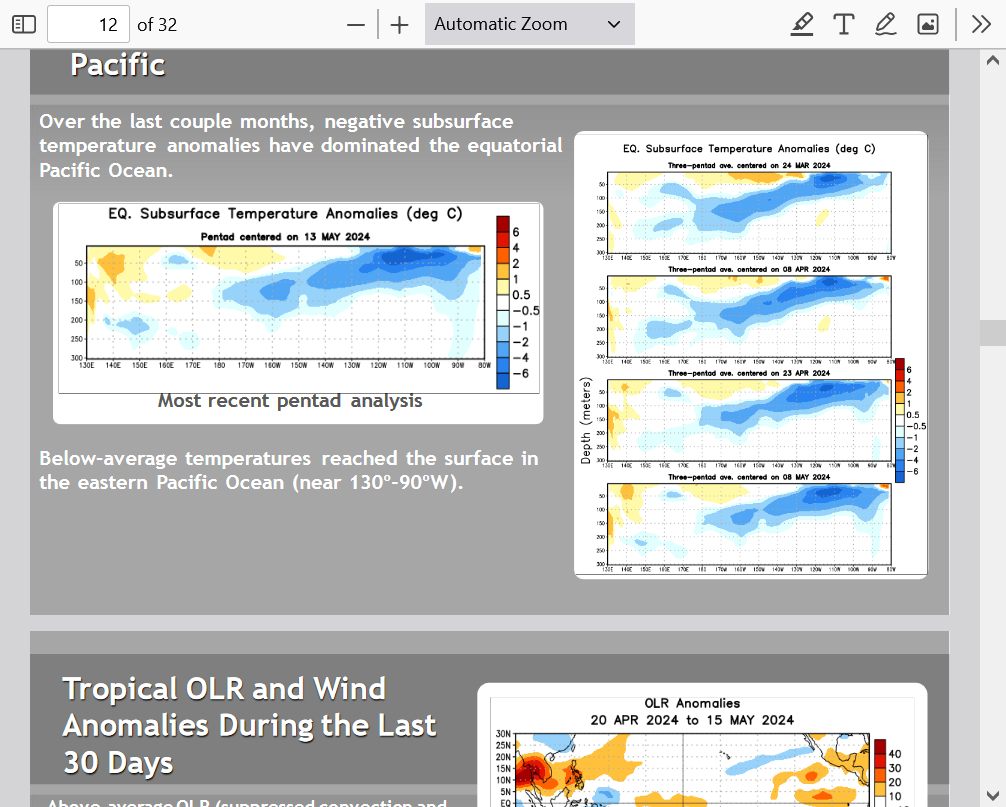The width and height of the screenshot is (1006, 807).
Task: Open the Automatic Zoom dropdown
Action: (x=529, y=24)
